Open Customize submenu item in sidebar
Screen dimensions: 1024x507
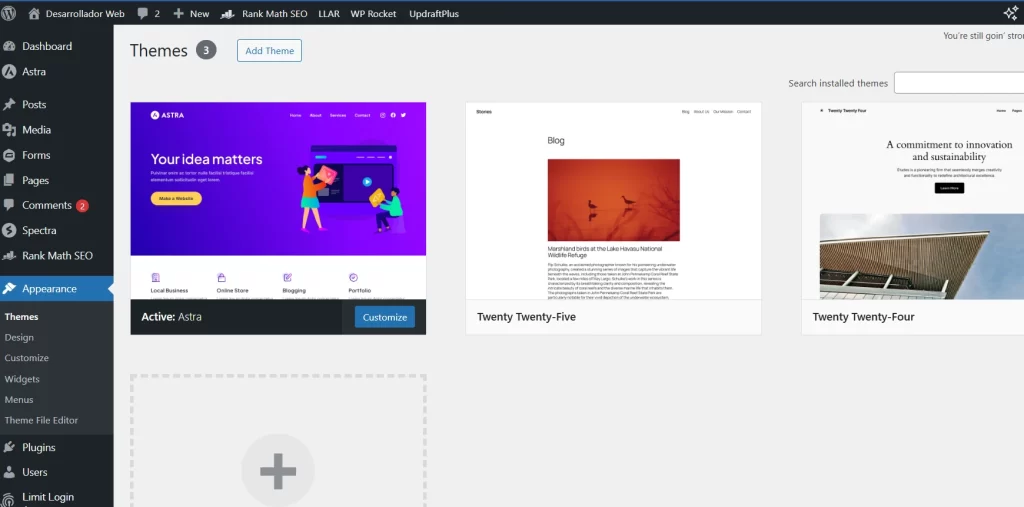click(27, 358)
